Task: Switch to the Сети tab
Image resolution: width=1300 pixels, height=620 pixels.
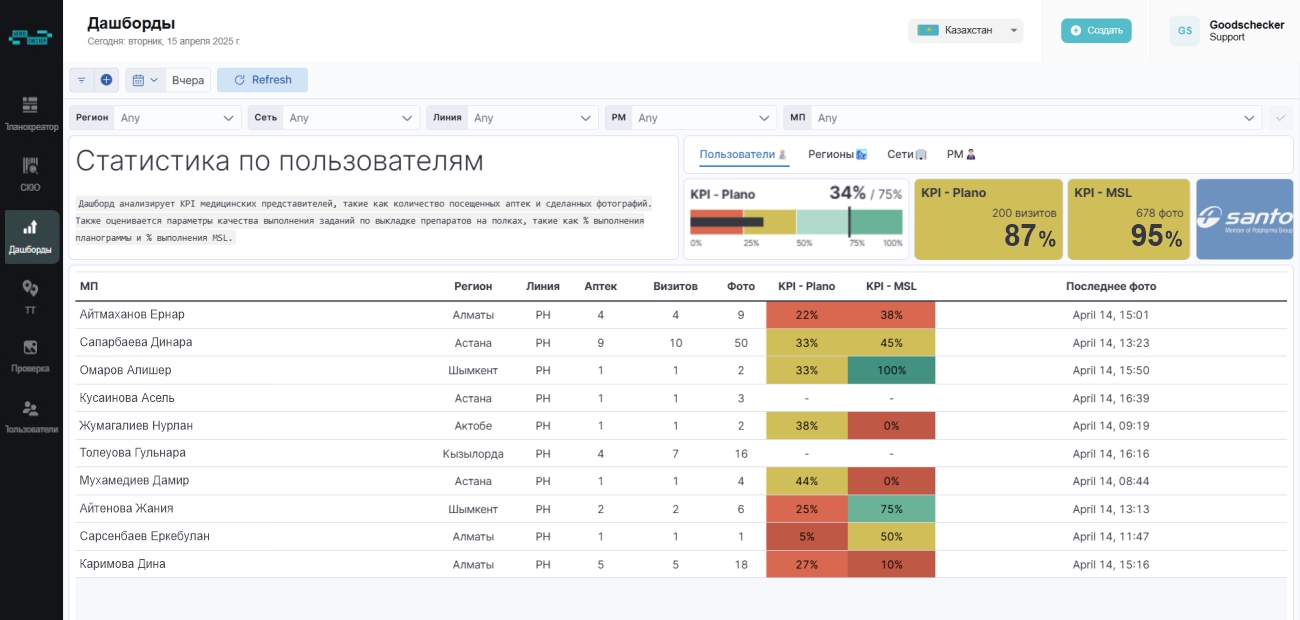Action: pyautogui.click(x=906, y=155)
